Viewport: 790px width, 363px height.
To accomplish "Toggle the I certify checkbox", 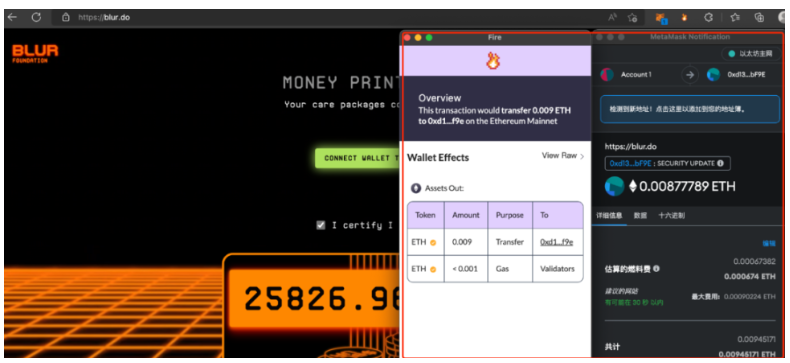I will (320, 225).
